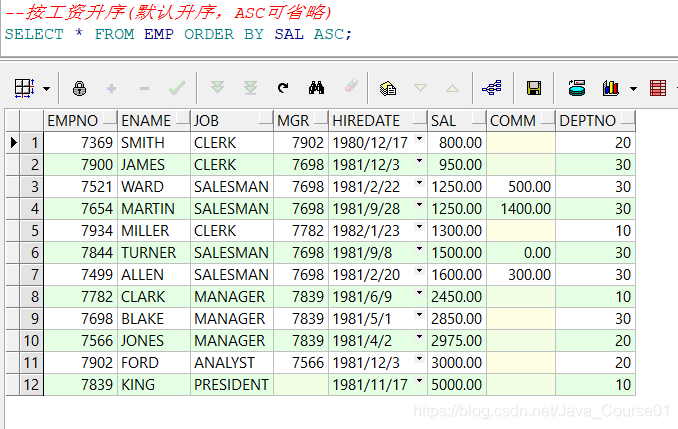Click salary cell 2975.00

coord(457,340)
